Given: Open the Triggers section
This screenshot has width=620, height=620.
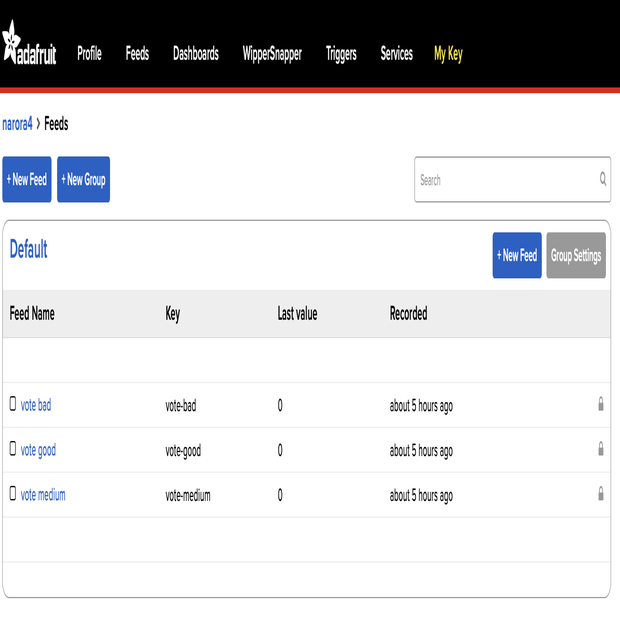Looking at the screenshot, I should coord(341,54).
